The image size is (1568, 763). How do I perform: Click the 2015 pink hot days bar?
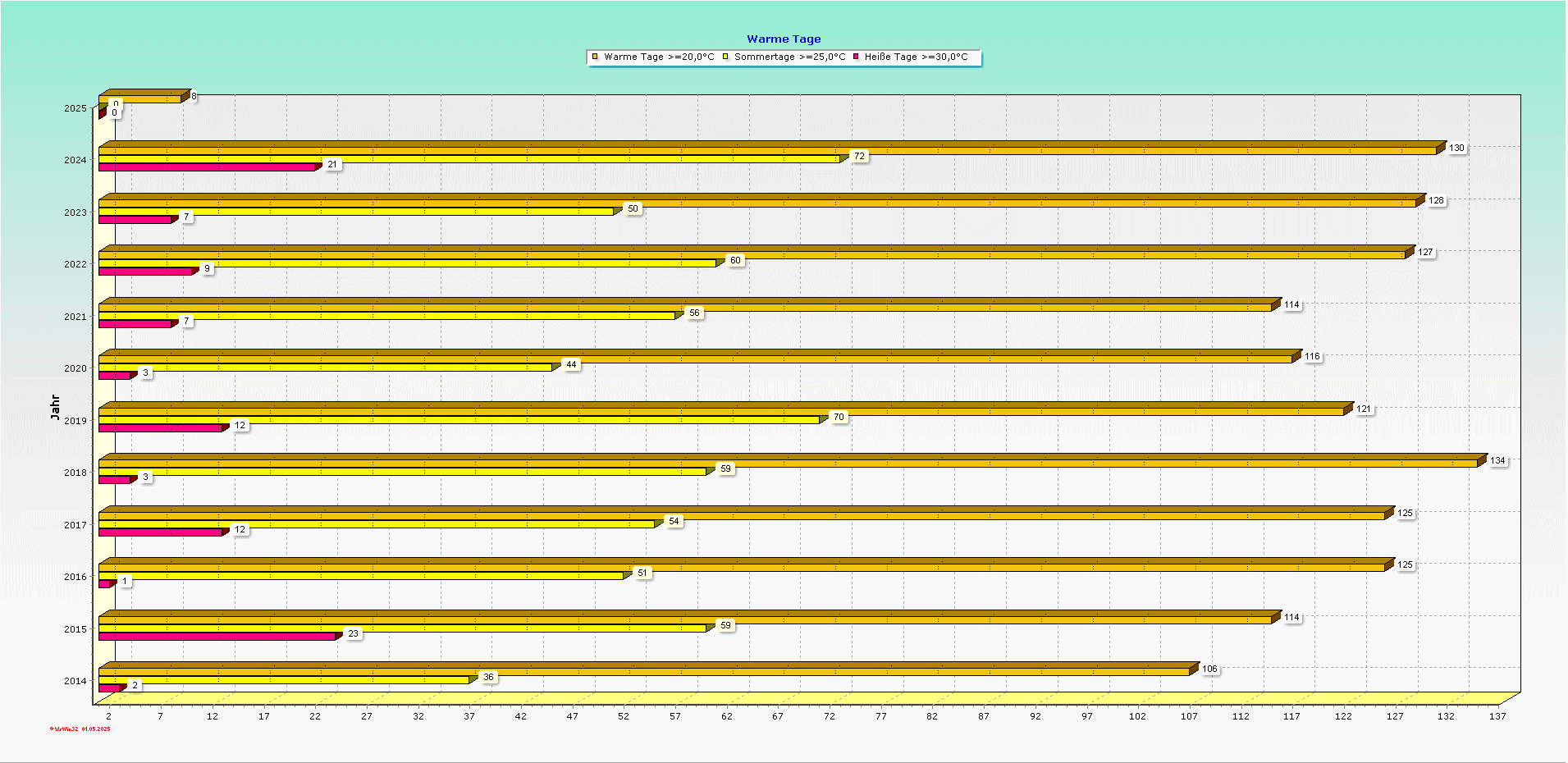click(221, 636)
